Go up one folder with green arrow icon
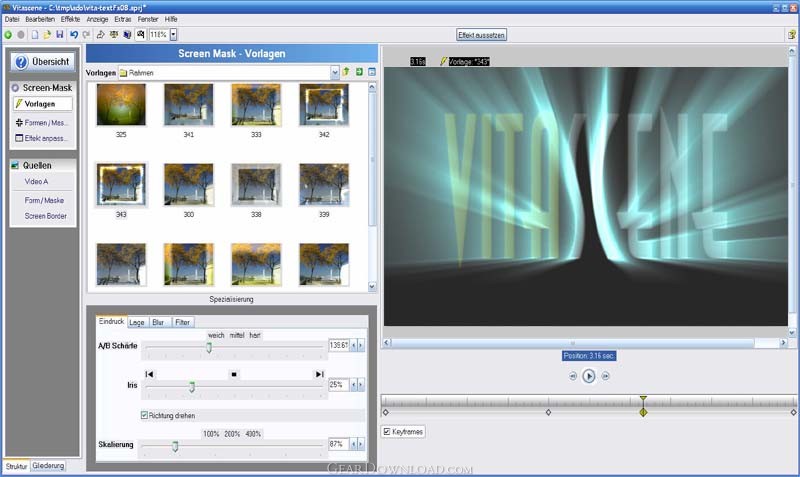The height and width of the screenshot is (477, 800). pos(346,72)
